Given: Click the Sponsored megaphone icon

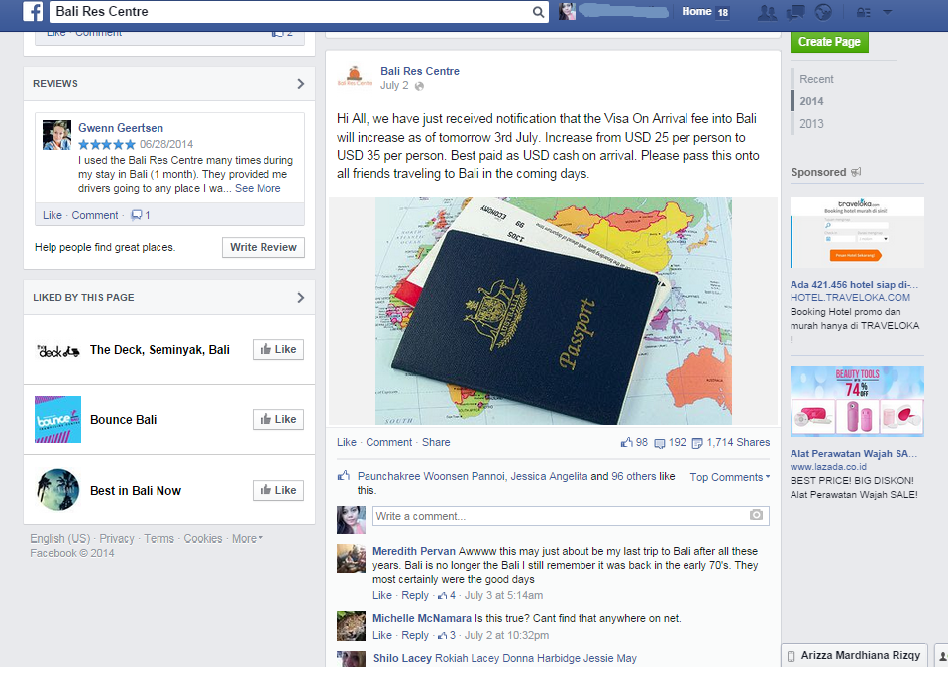Looking at the screenshot, I should (x=856, y=172).
